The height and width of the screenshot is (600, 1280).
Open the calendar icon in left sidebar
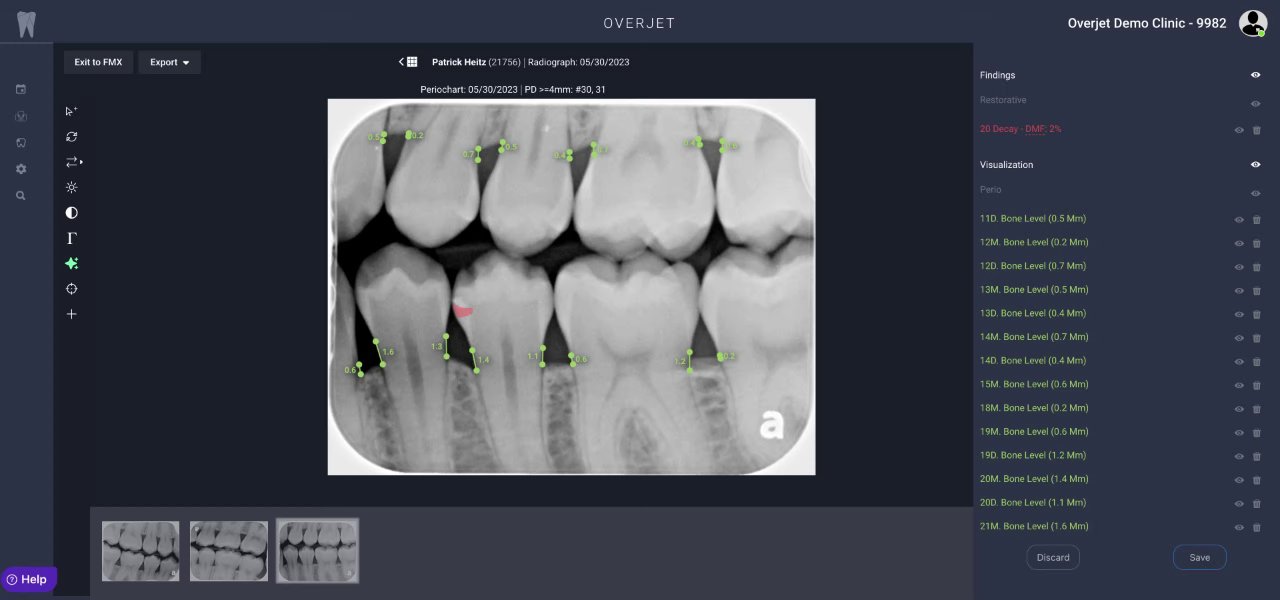pos(21,89)
